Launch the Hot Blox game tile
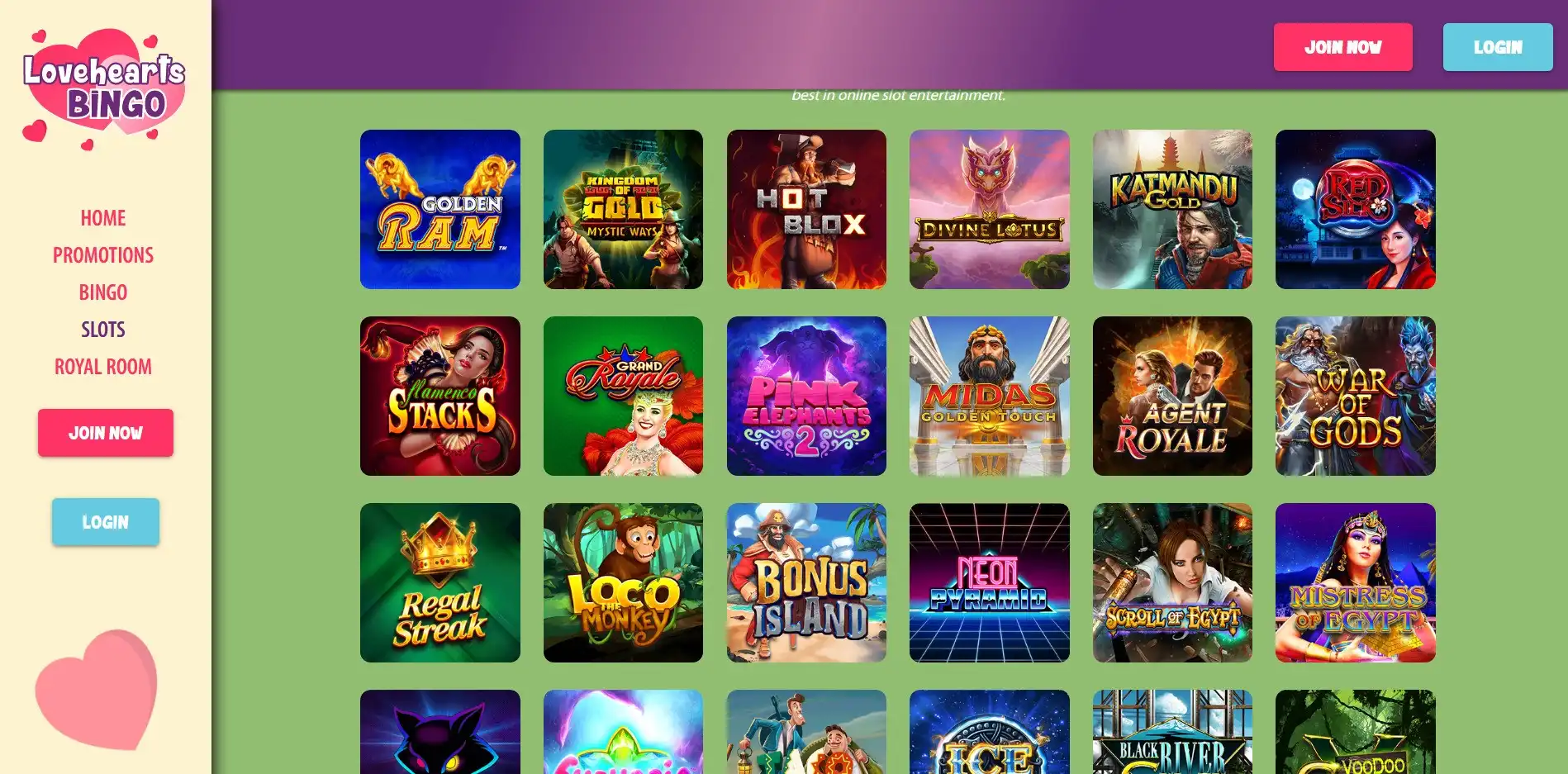This screenshot has width=1568, height=774. click(806, 209)
